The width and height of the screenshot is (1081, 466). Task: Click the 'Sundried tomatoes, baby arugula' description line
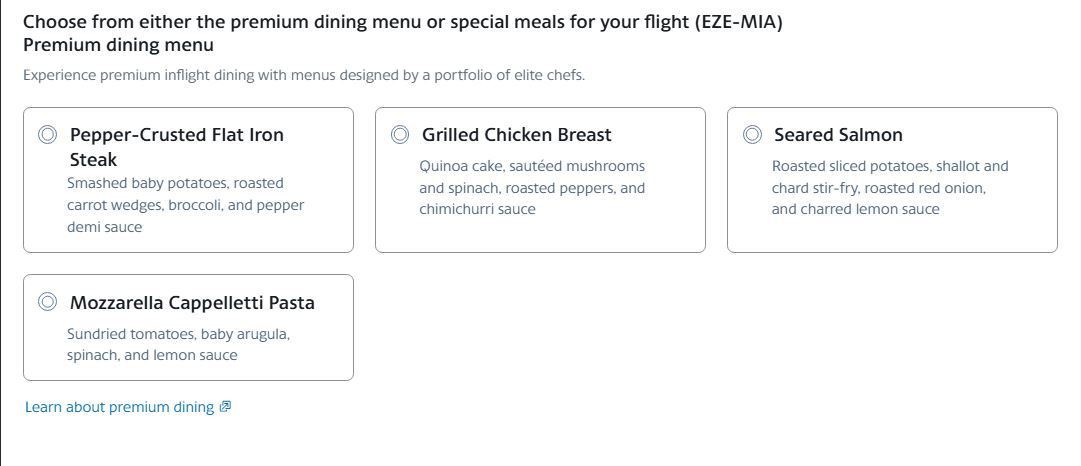[x=178, y=334]
